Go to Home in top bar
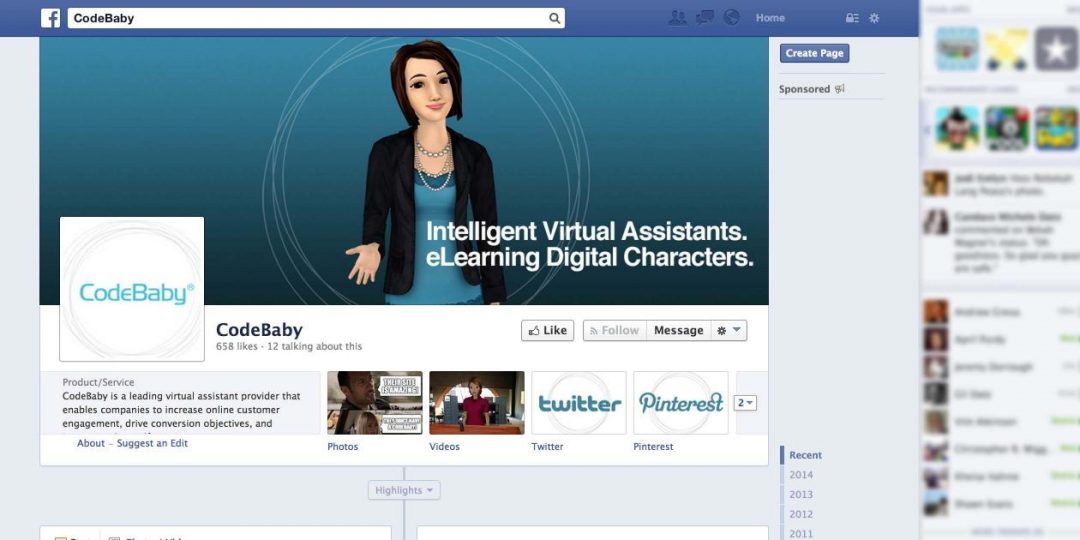This screenshot has height=540, width=1080. [770, 18]
